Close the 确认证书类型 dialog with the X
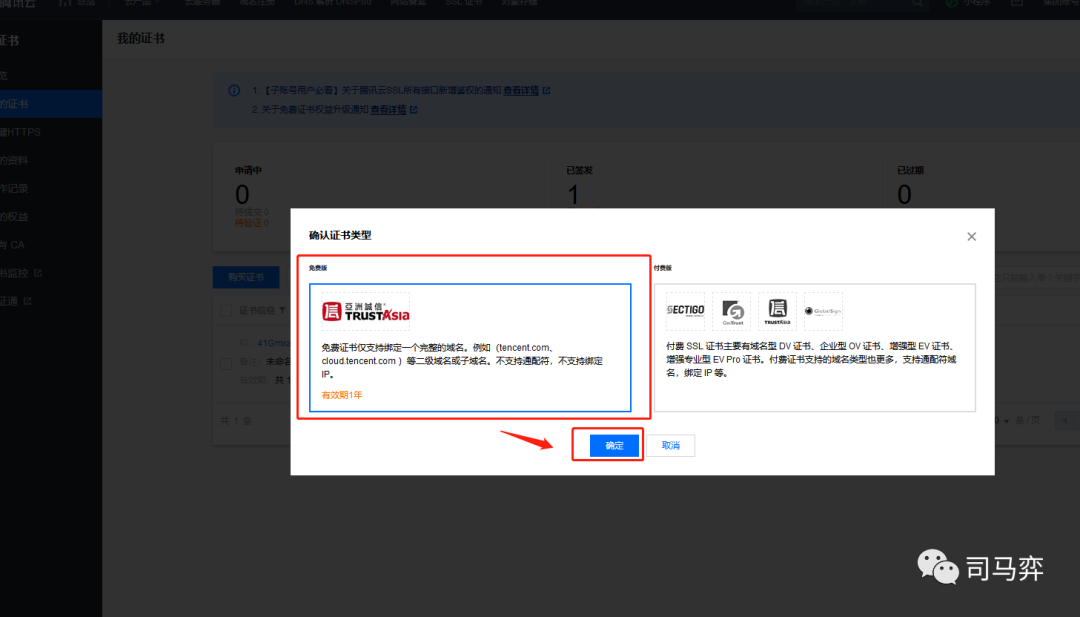1080x617 pixels. pyautogui.click(x=971, y=236)
